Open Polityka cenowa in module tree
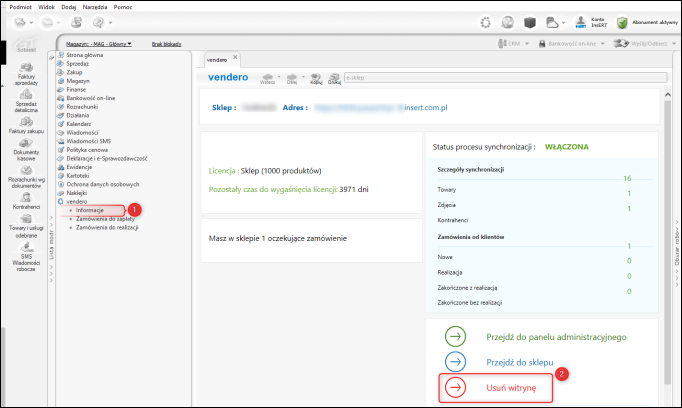 pos(87,150)
